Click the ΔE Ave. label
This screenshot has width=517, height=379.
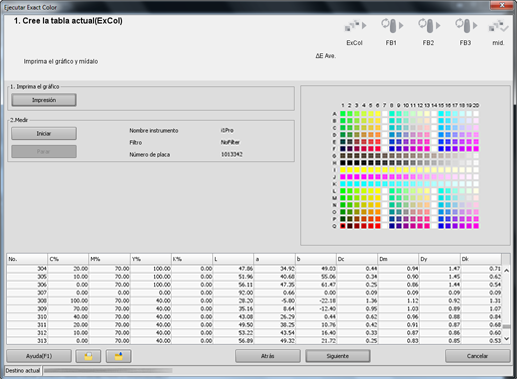(x=325, y=56)
